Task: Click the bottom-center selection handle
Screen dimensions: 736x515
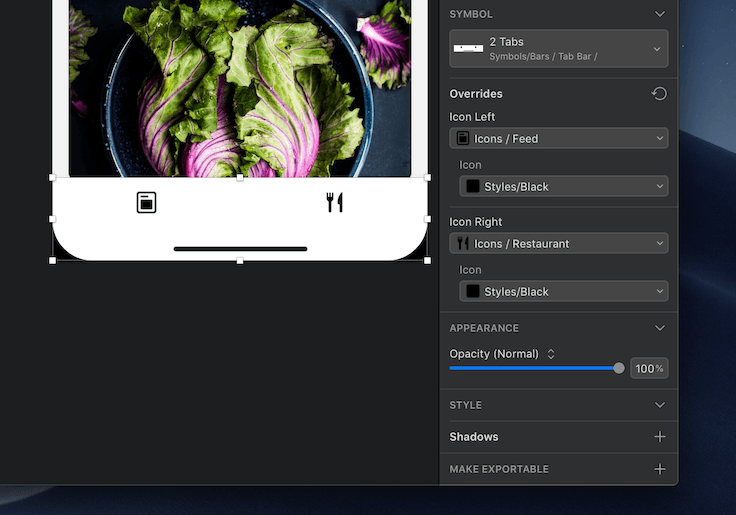Action: 240,261
